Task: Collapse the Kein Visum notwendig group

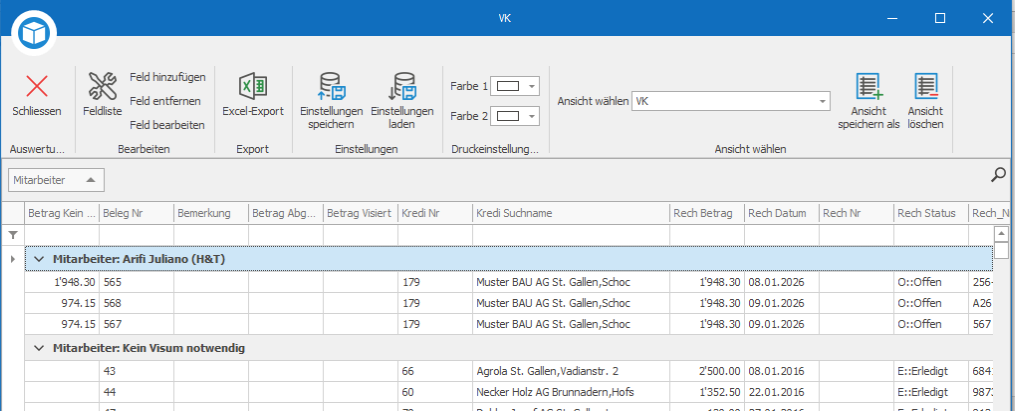Action: click(39, 348)
